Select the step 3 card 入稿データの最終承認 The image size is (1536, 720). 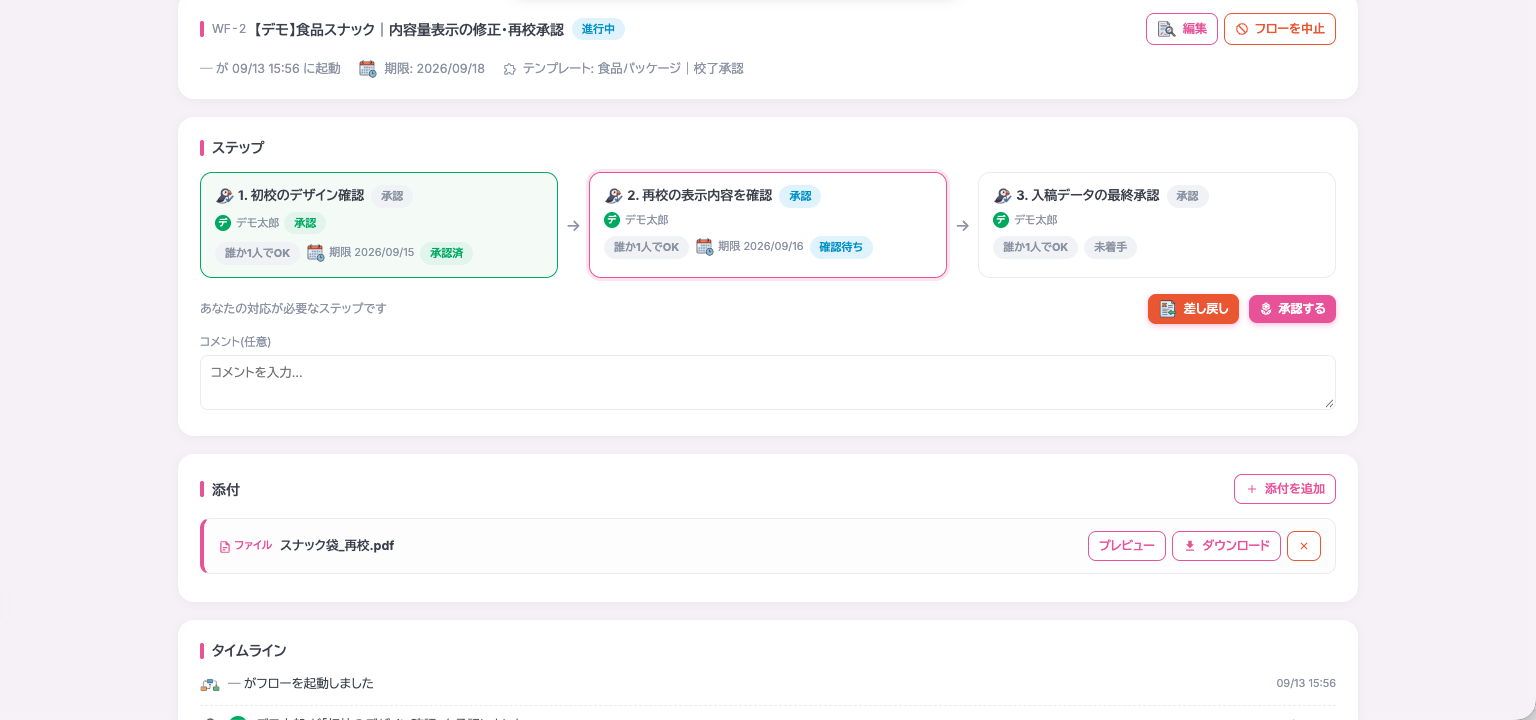tap(1157, 225)
